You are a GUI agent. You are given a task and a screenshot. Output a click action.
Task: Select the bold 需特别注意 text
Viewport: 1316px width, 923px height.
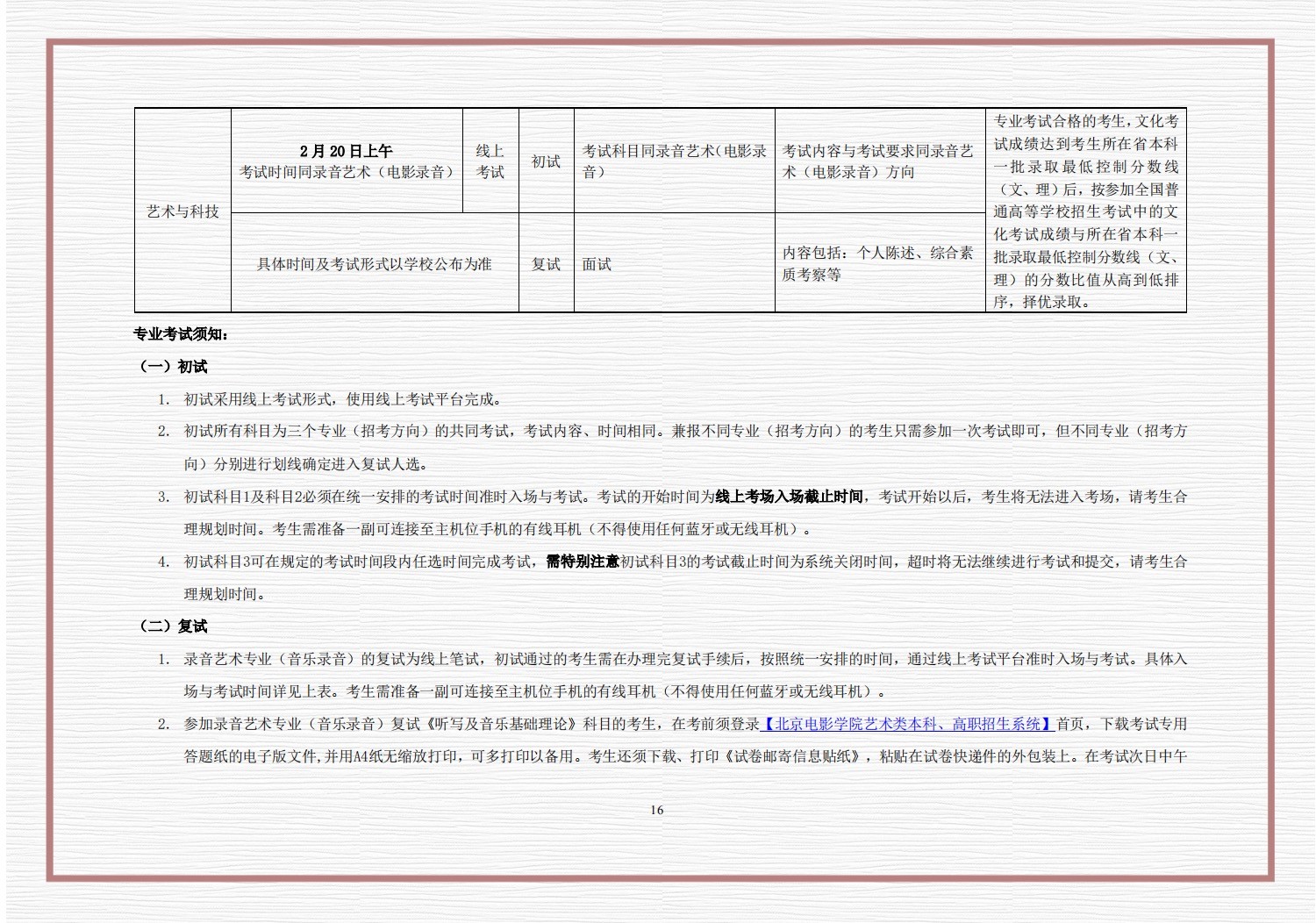coord(583,562)
